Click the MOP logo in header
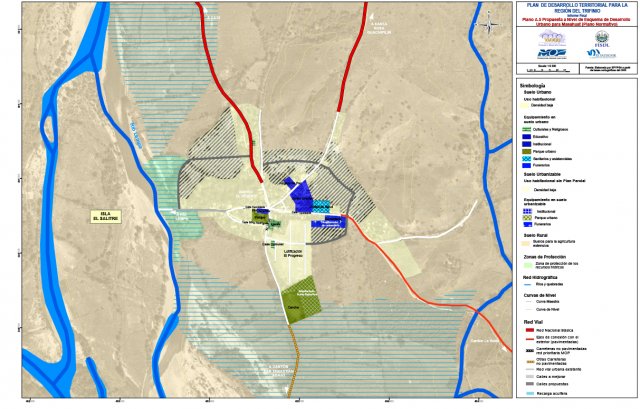This screenshot has height=409, width=640. pos(551,50)
